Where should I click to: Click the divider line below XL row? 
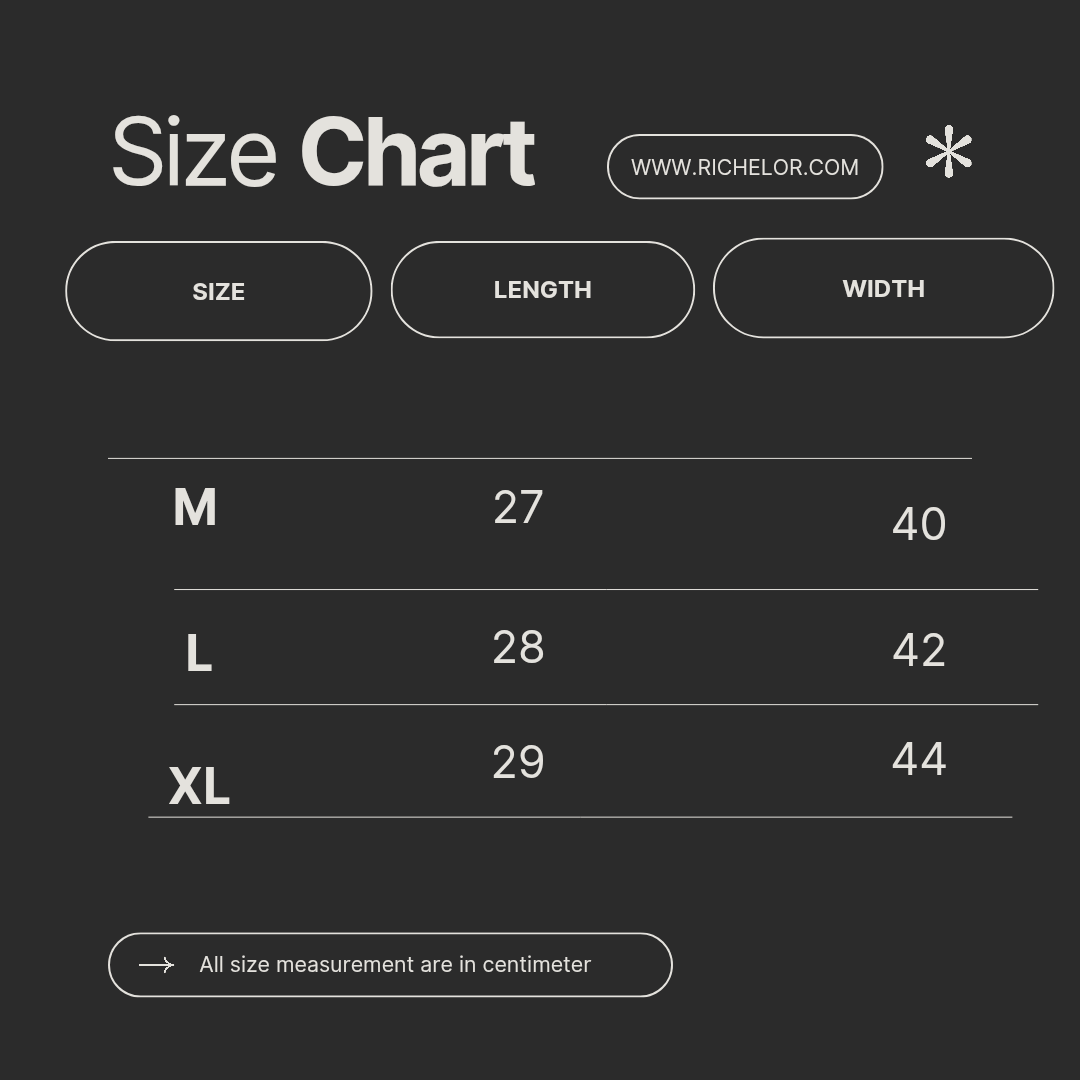point(580,817)
